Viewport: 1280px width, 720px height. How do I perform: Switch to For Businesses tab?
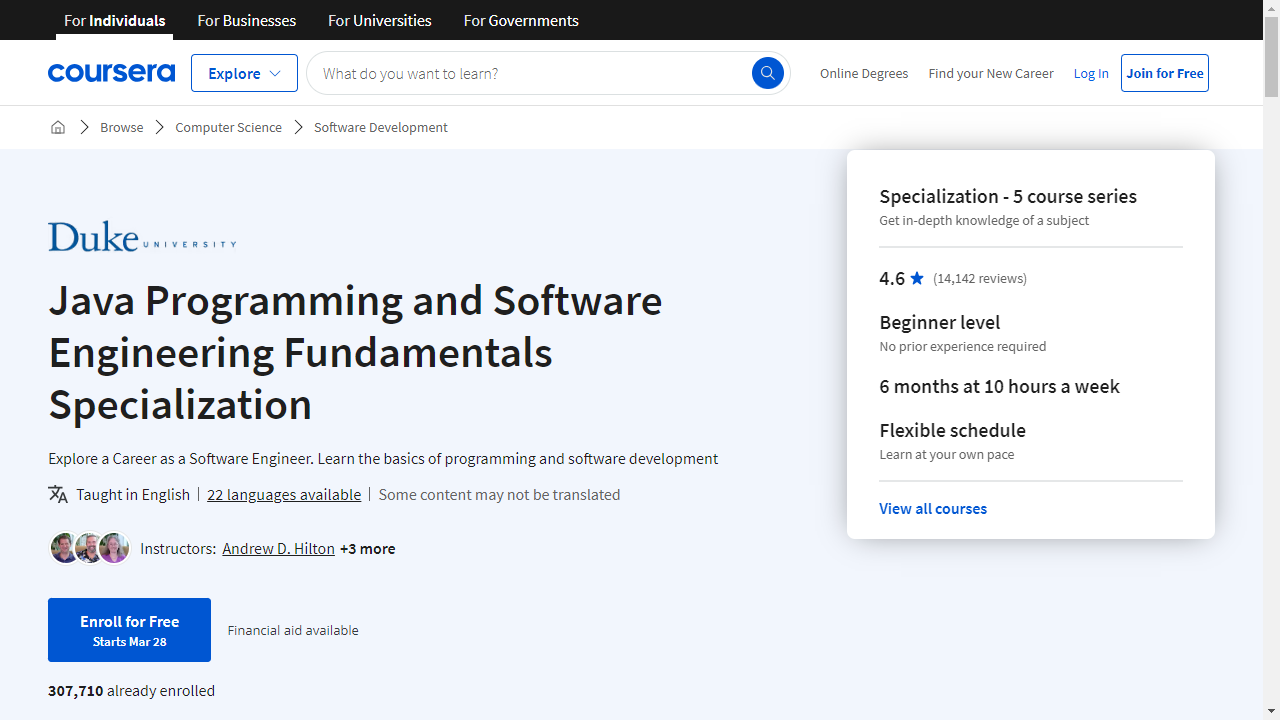point(247,20)
